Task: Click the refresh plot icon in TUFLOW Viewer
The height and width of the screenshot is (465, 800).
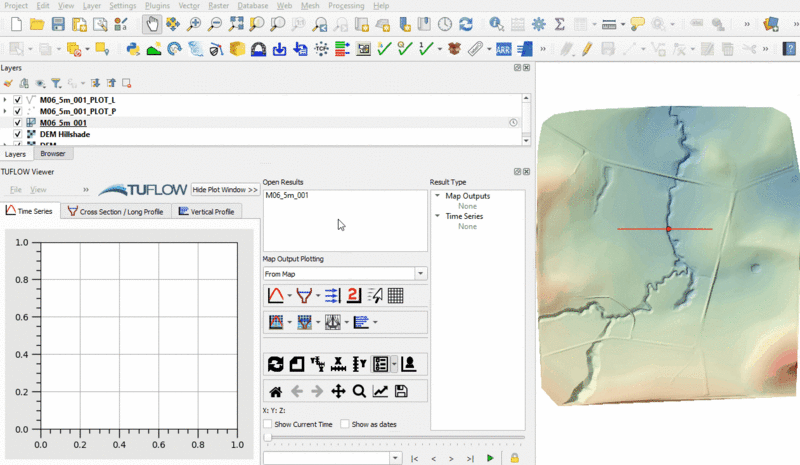Action: pos(275,364)
